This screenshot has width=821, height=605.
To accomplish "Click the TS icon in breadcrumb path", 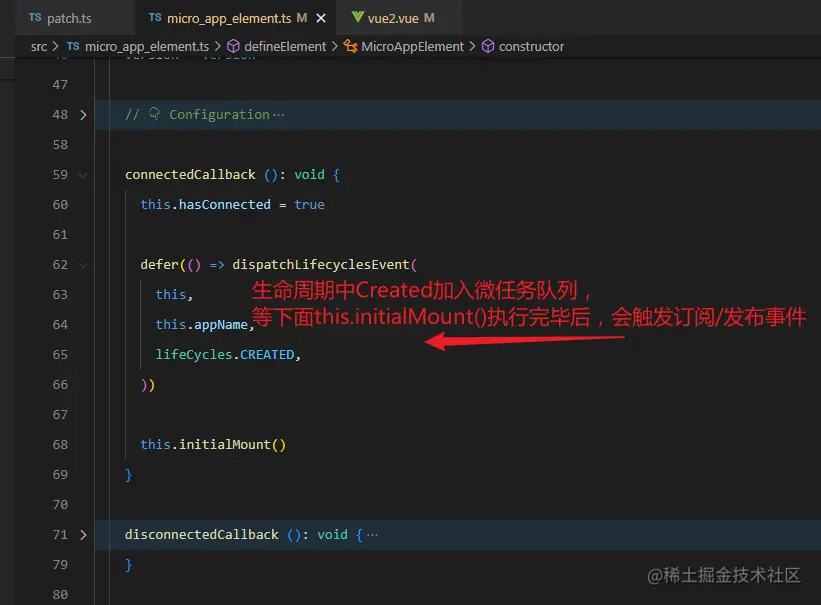I will point(73,46).
